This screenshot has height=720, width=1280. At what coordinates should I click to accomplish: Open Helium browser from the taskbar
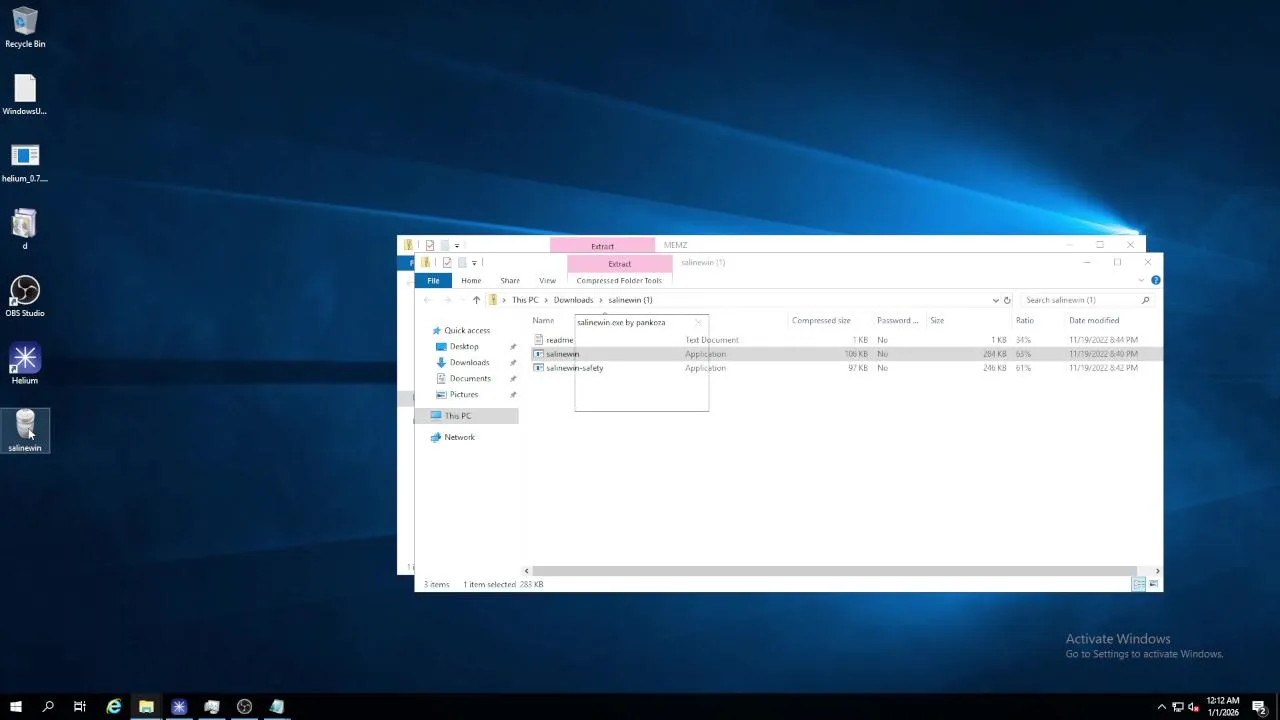click(x=179, y=707)
